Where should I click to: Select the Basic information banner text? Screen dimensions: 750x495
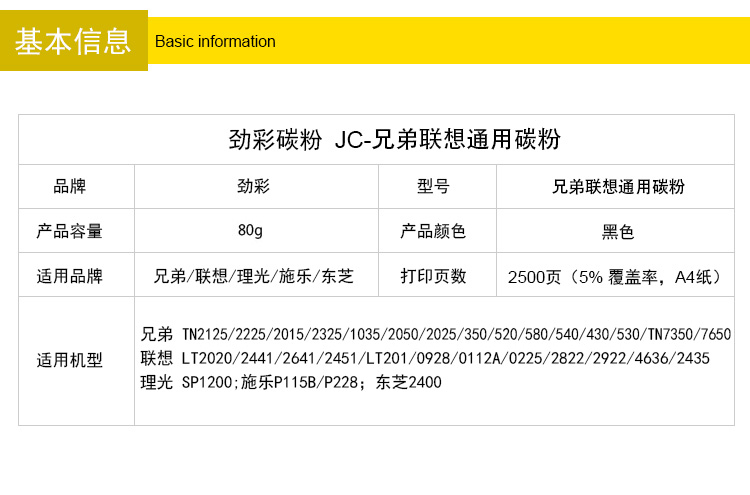tap(215, 42)
